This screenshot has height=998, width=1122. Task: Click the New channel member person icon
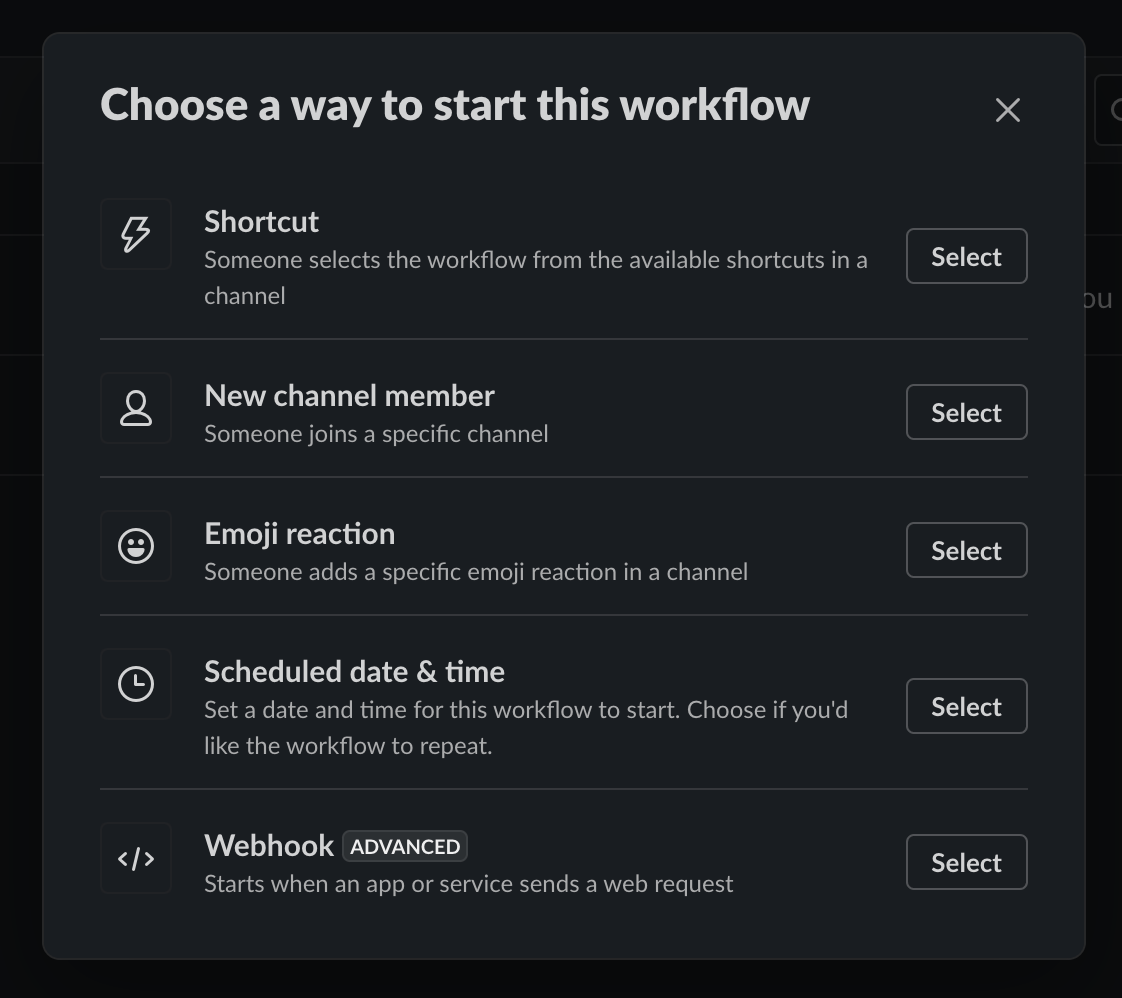pos(136,408)
